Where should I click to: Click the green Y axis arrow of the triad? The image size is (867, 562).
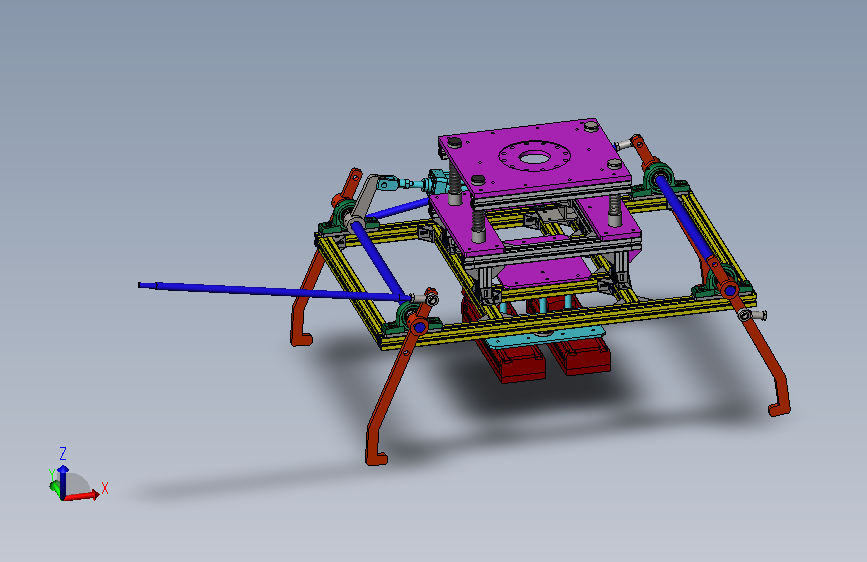(54, 487)
